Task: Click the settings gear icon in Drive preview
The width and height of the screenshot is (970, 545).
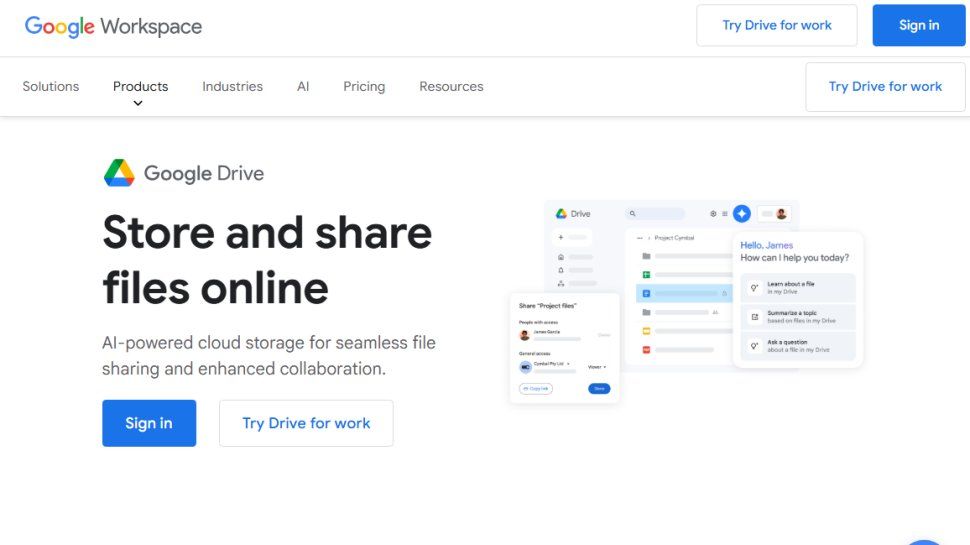Action: pos(713,214)
